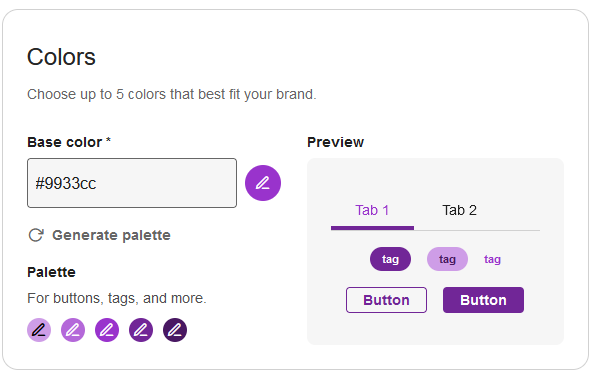Open the base color picker pencil button

point(263,183)
